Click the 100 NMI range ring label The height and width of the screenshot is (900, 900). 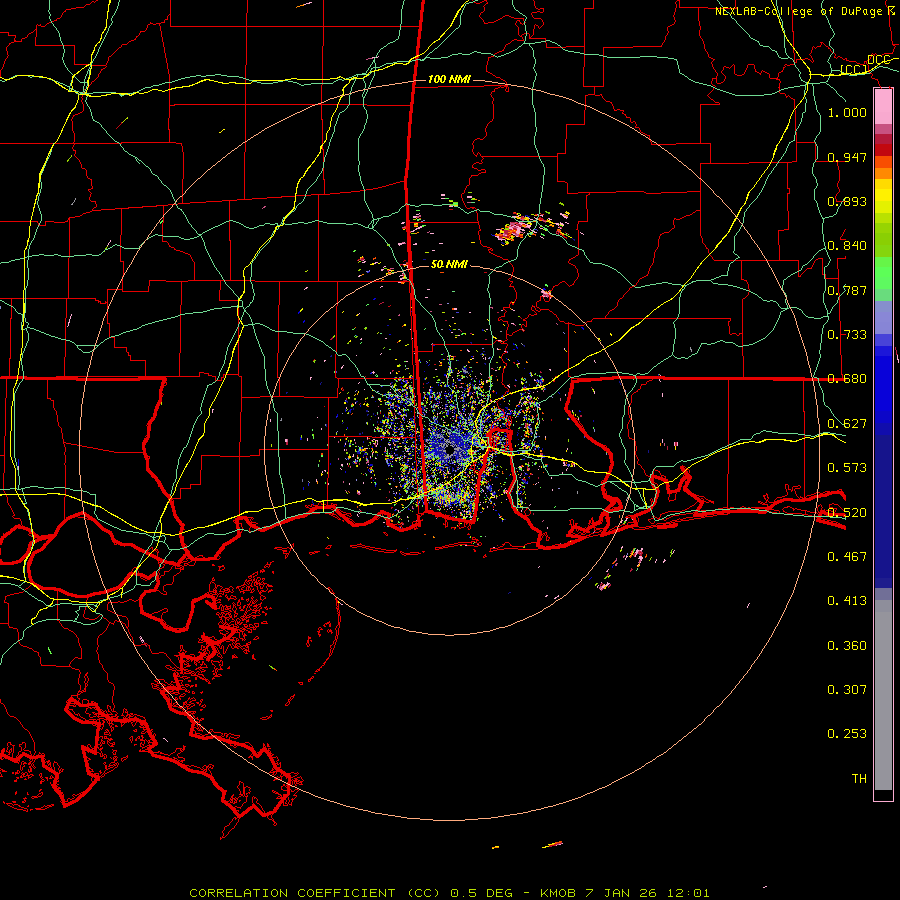449,79
